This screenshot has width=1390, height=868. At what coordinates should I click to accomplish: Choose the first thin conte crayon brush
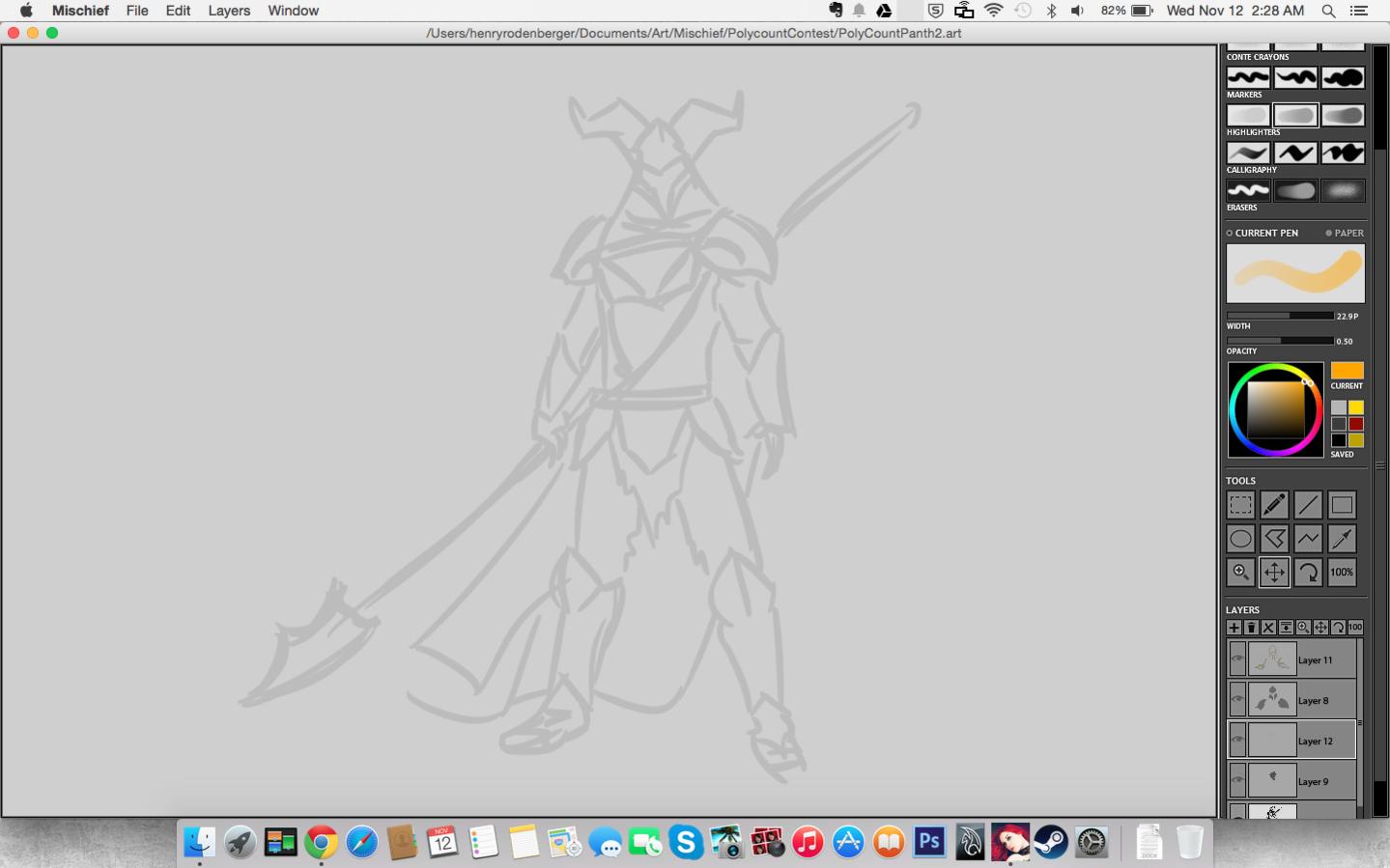(1248, 78)
